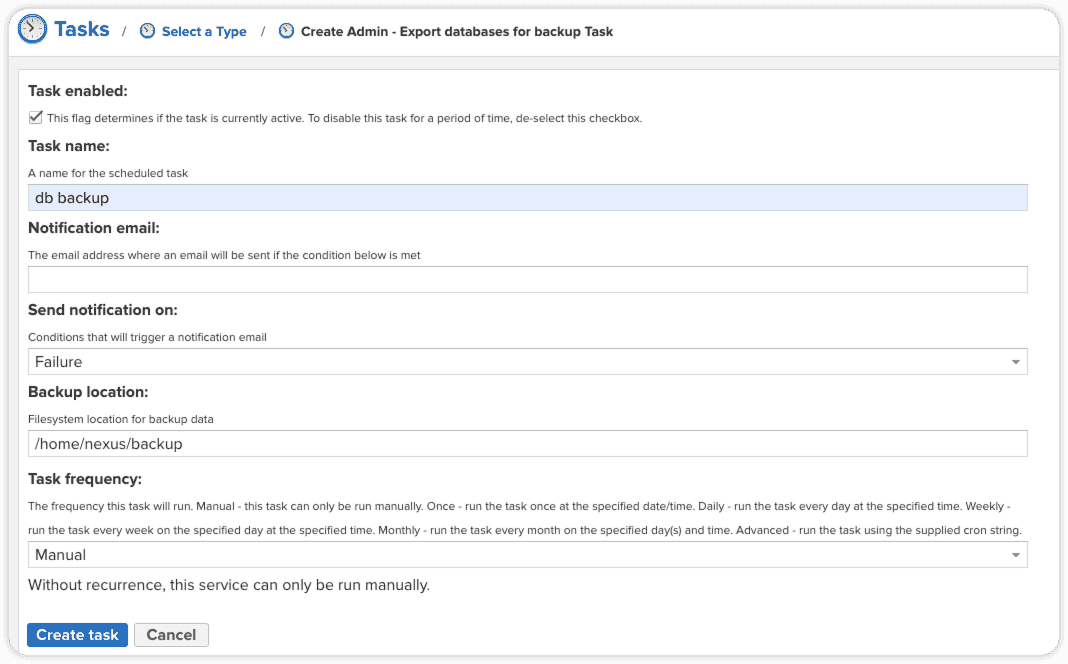Open the Send notification on dropdown arrow
The image size is (1068, 664).
pos(1015,362)
